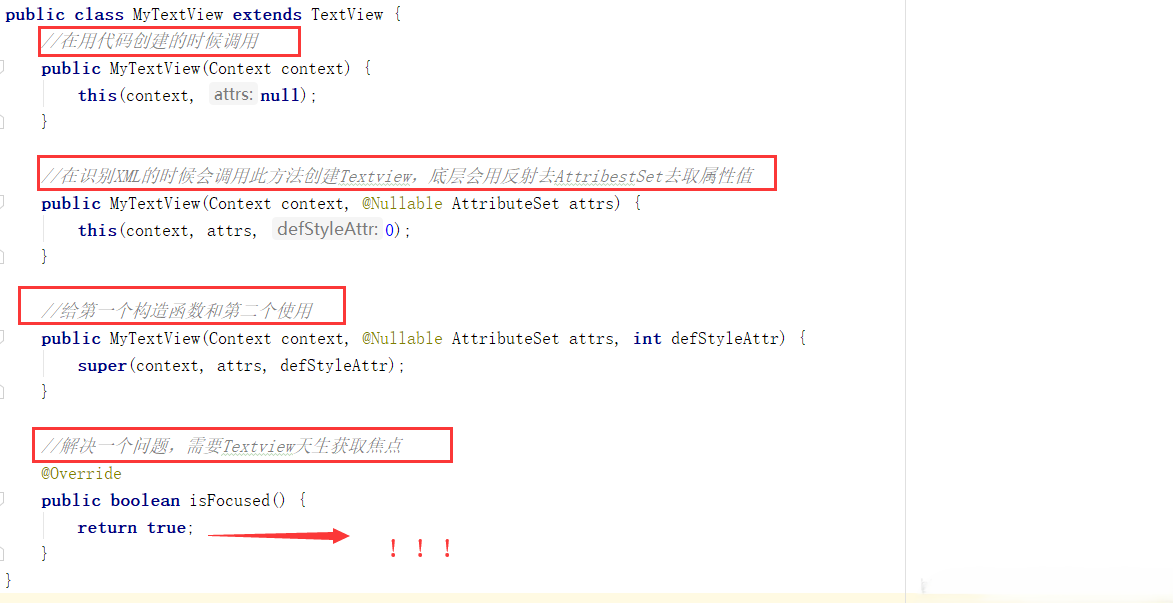
Task: Click the attrs: inlay parameter hint
Action: pos(233,95)
